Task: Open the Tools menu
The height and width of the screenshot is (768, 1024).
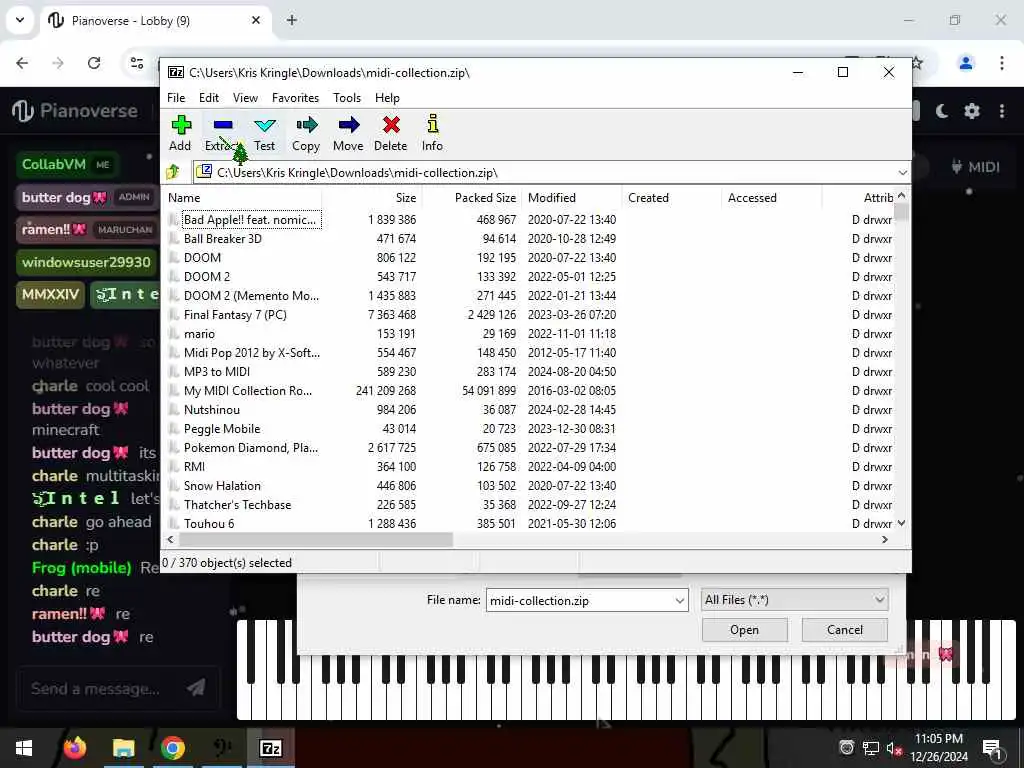Action: click(x=347, y=98)
